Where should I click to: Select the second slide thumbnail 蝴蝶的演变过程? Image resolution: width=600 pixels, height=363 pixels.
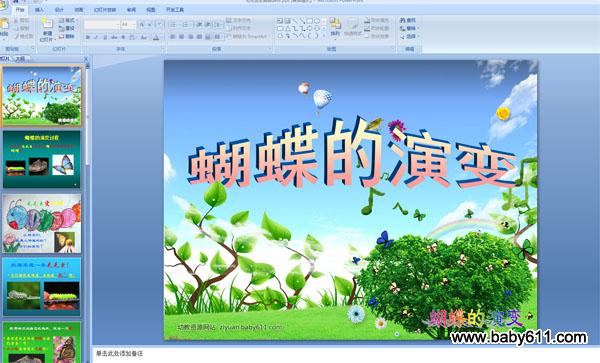[42, 159]
